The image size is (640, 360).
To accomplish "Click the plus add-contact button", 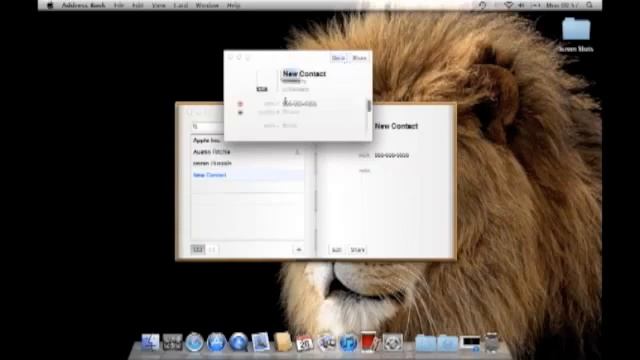I will click(298, 249).
